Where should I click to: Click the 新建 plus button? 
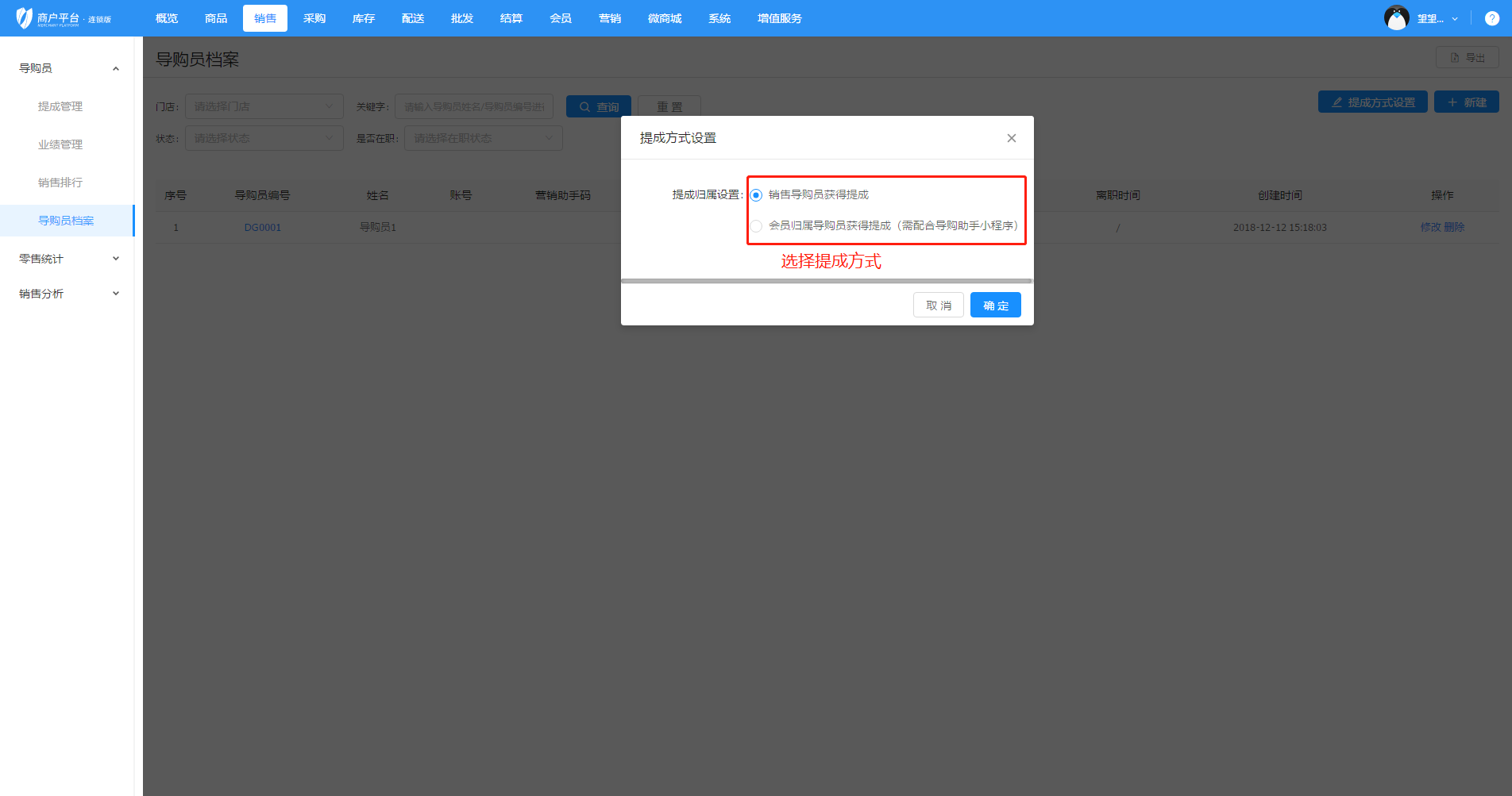1466,102
